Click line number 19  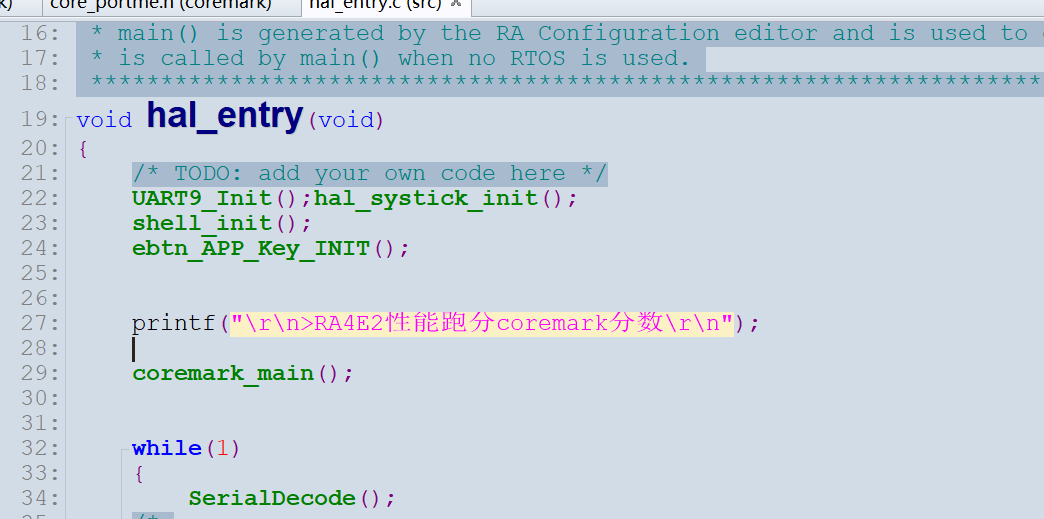point(39,120)
